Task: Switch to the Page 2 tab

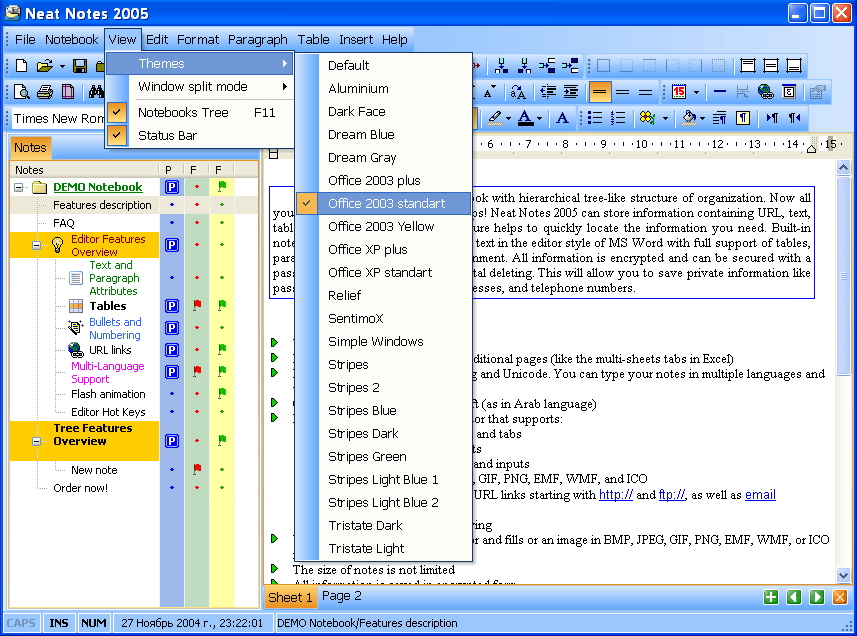Action: tap(342, 596)
